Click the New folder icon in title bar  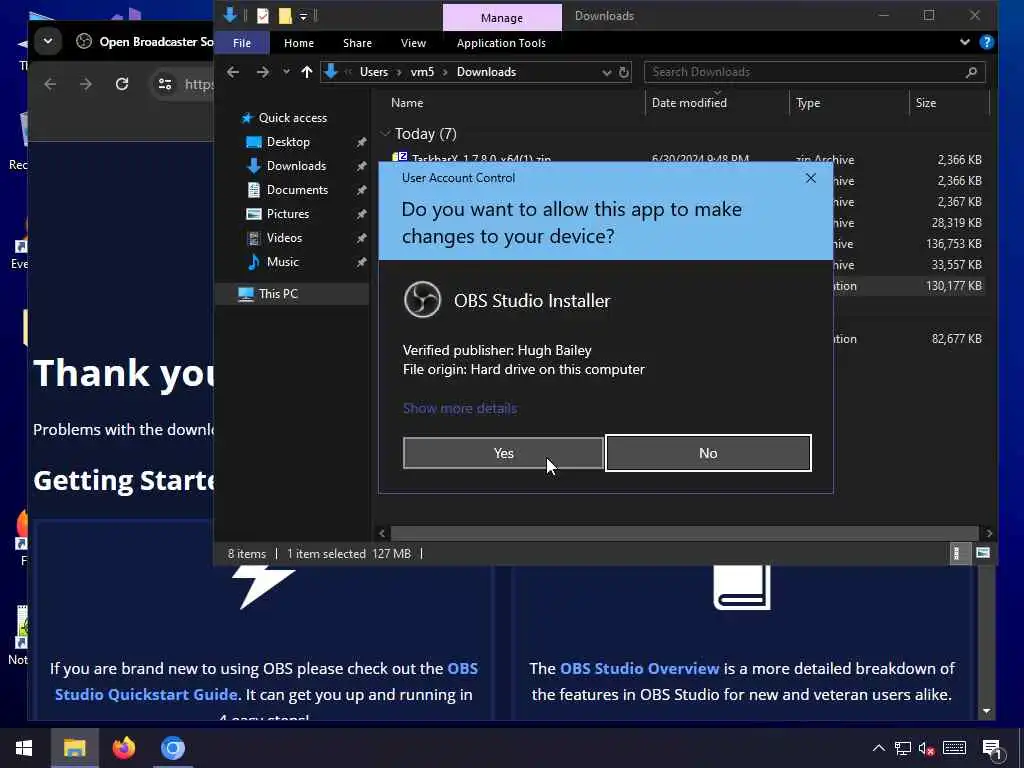(x=285, y=16)
